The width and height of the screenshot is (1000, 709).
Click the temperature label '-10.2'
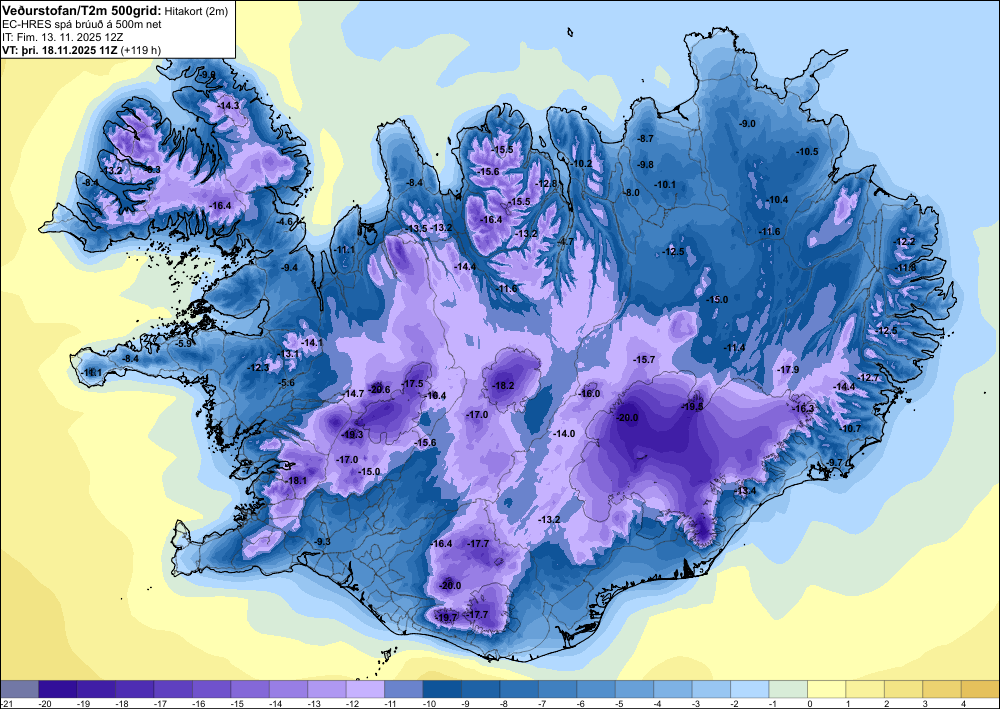[582, 163]
